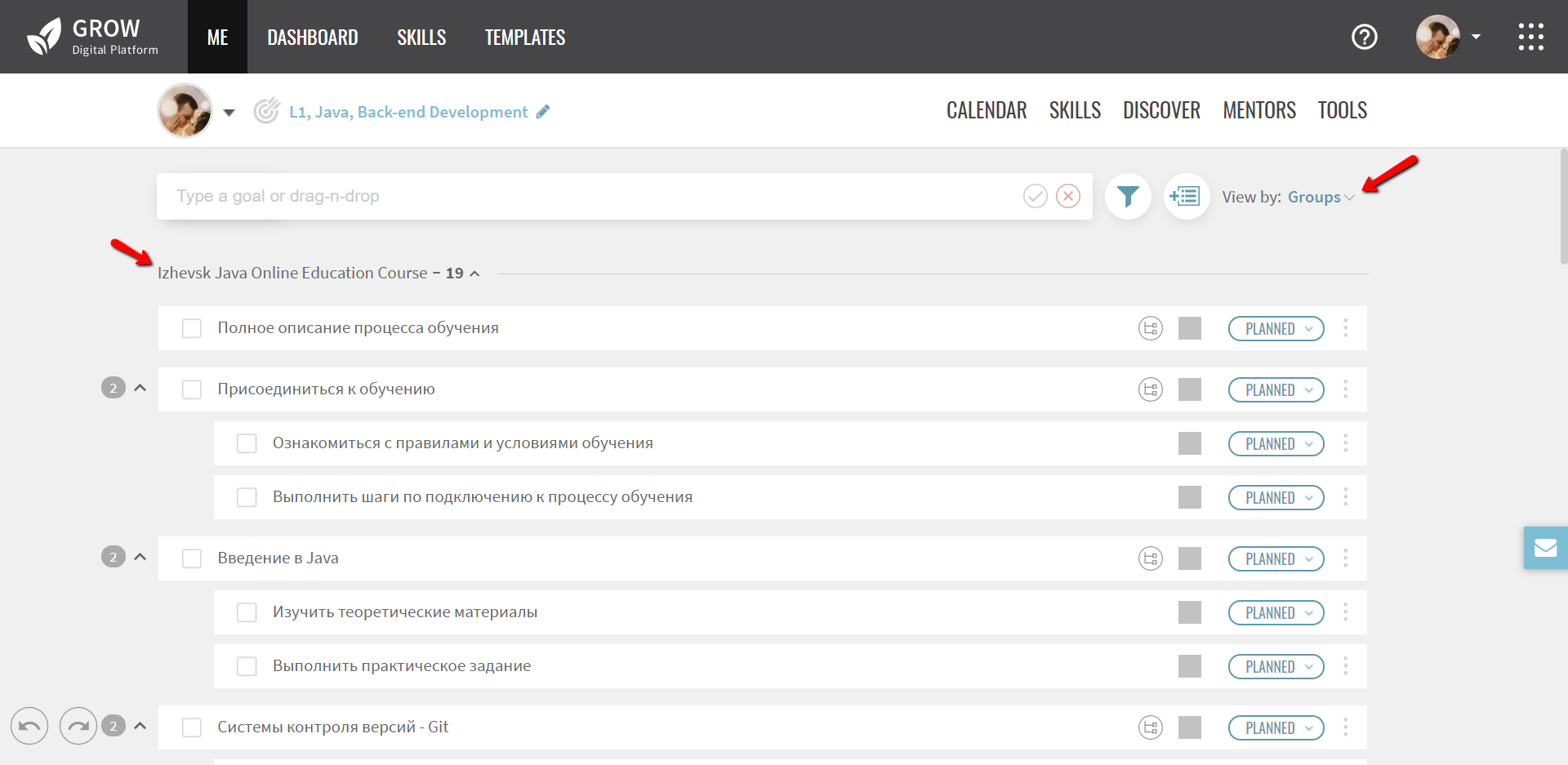Open the CALENDAR link
The image size is (1568, 765).
[986, 110]
